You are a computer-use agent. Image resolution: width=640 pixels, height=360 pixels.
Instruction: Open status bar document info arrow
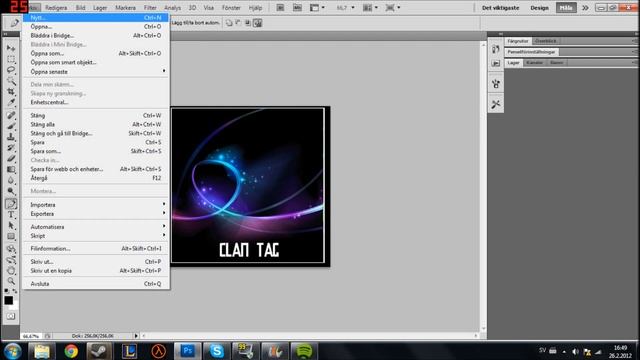[136, 336]
